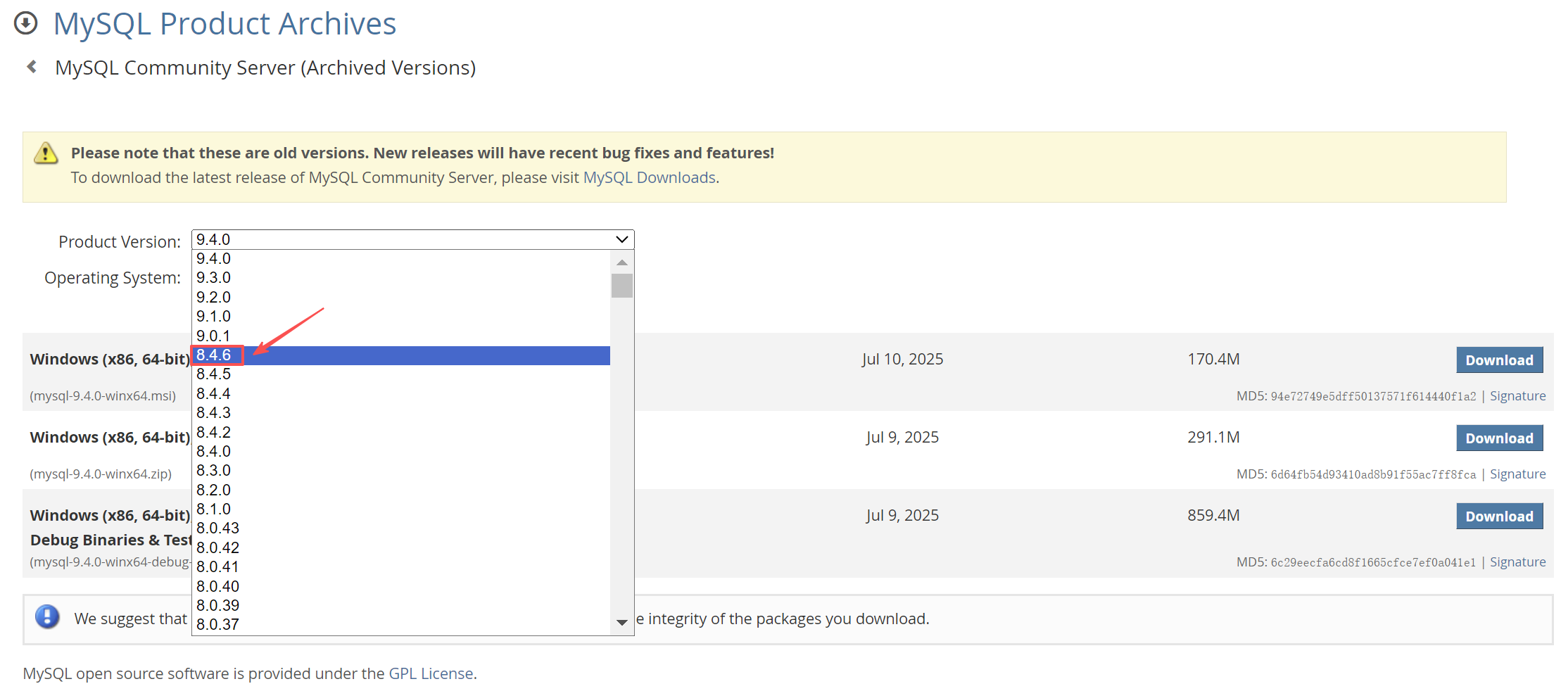
Task: Select version 8.4.0 option
Action: tap(400, 452)
